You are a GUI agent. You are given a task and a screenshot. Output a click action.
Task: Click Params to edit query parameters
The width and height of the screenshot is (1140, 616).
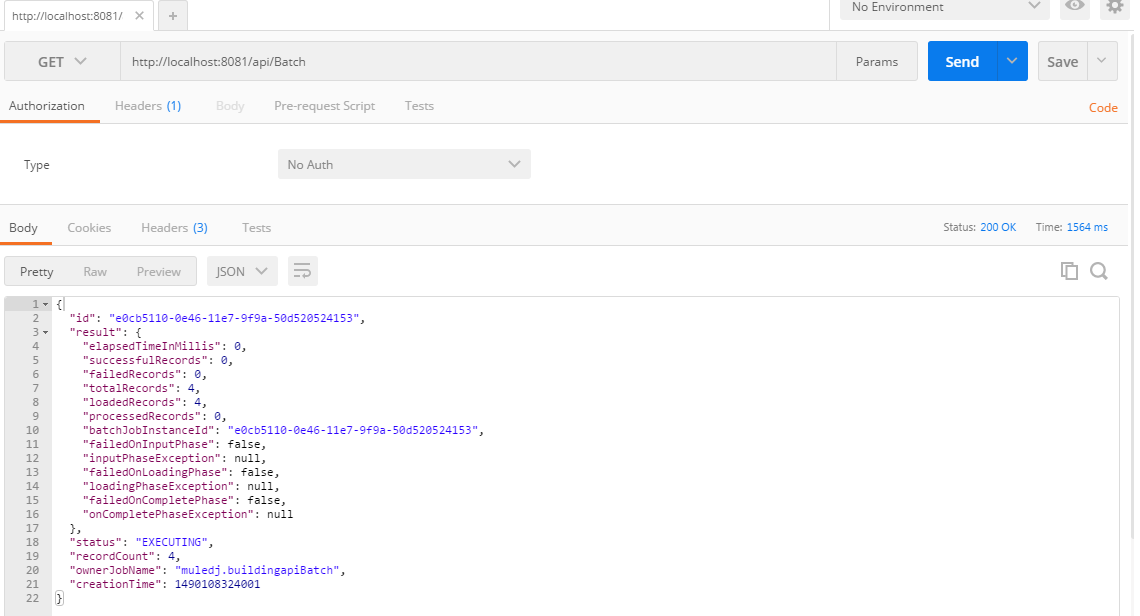[x=876, y=61]
